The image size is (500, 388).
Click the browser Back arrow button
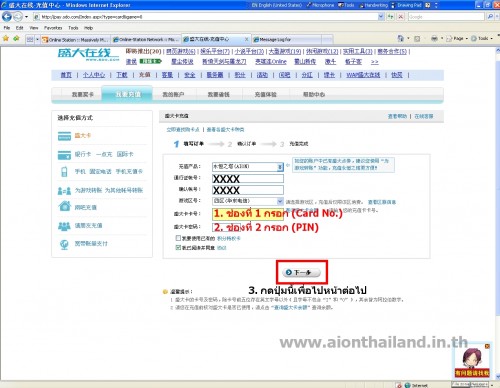pos(7,16)
